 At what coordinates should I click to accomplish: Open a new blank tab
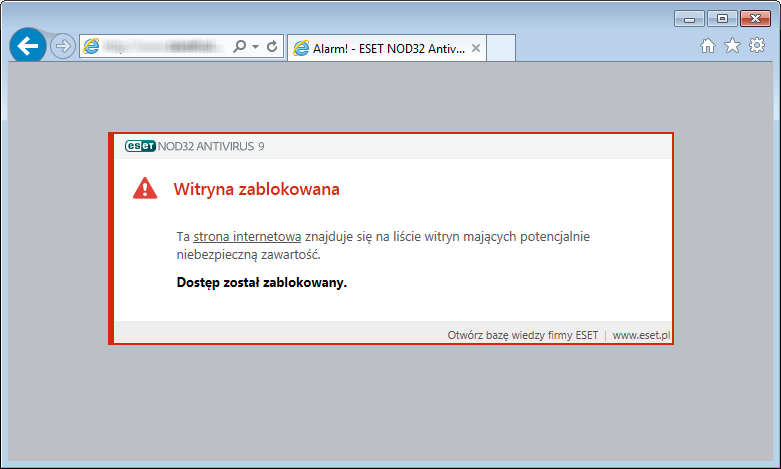[501, 48]
